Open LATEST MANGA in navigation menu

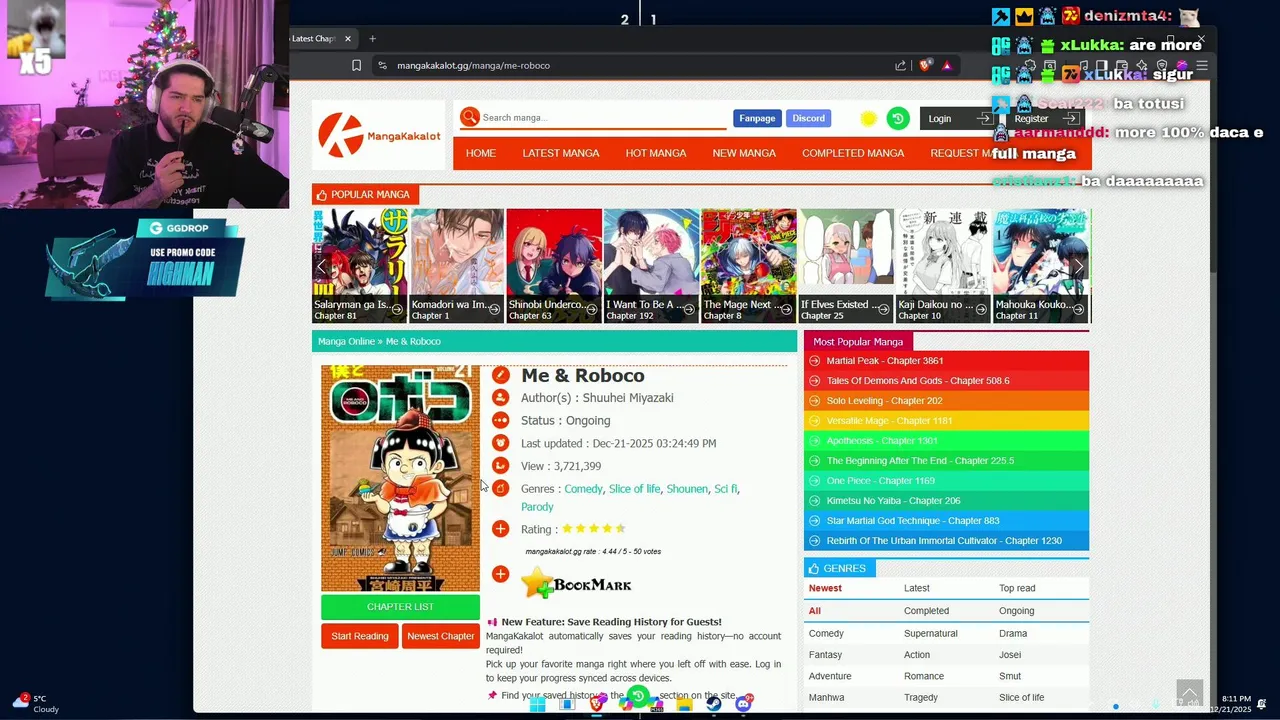pos(561,153)
